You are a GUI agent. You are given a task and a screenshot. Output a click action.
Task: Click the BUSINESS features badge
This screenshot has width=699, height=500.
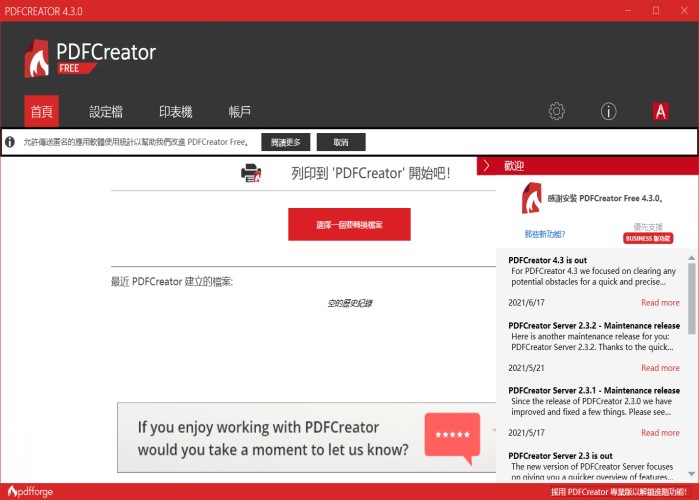coord(648,238)
